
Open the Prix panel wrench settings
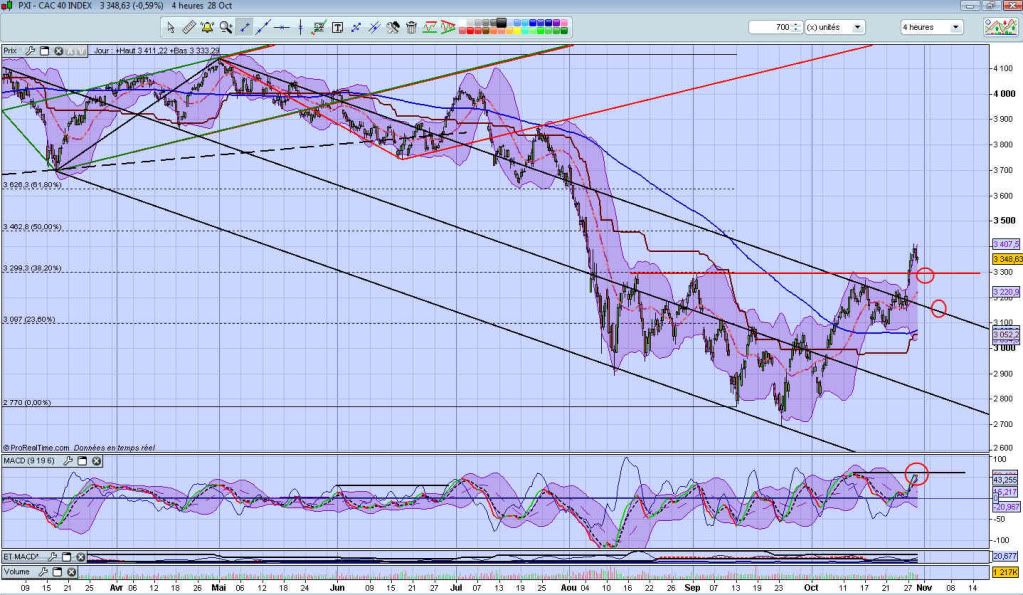coord(30,50)
